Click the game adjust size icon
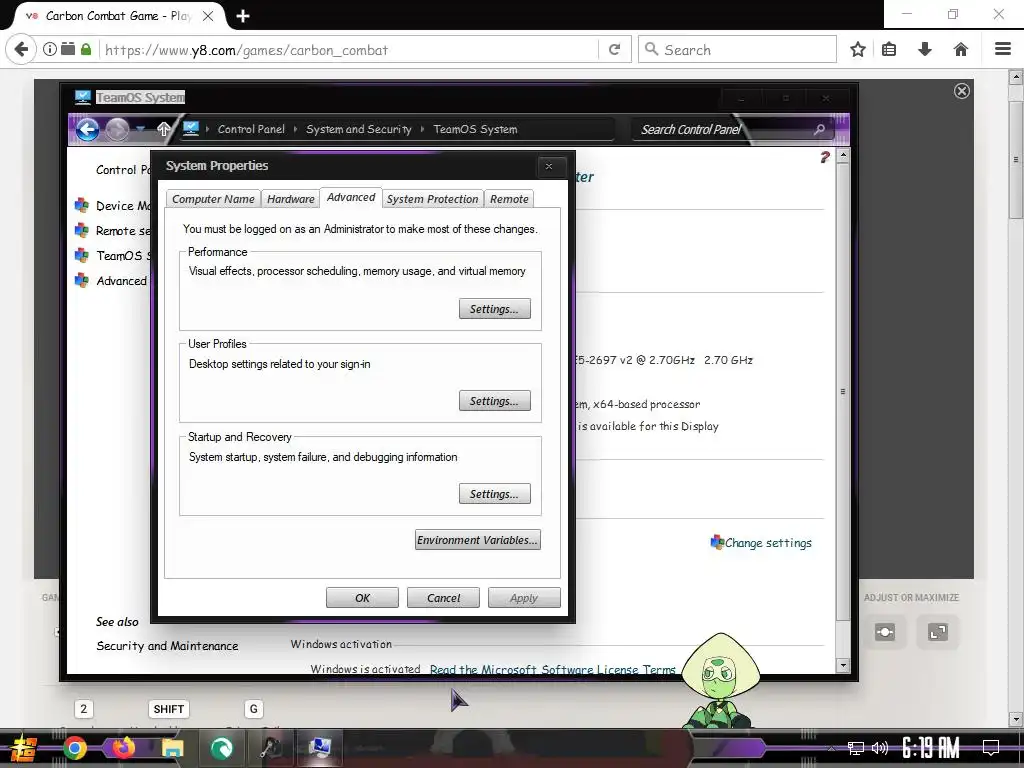Viewport: 1024px width, 768px height. [885, 632]
